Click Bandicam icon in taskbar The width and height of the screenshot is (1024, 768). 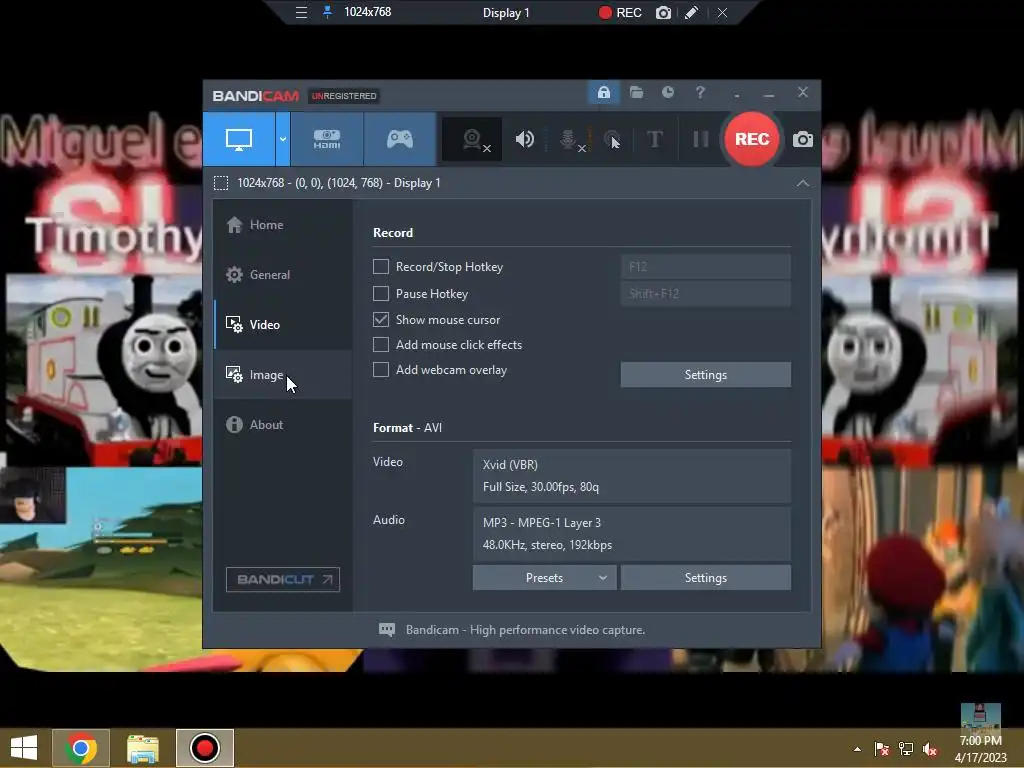[x=204, y=748]
